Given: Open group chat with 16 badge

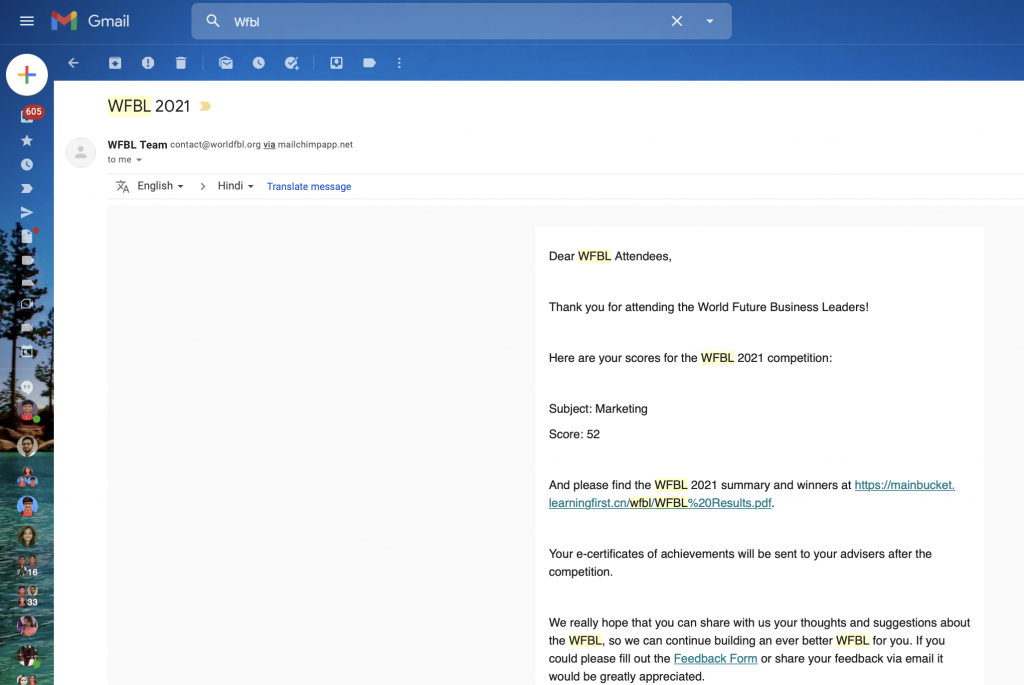Looking at the screenshot, I should pyautogui.click(x=27, y=566).
